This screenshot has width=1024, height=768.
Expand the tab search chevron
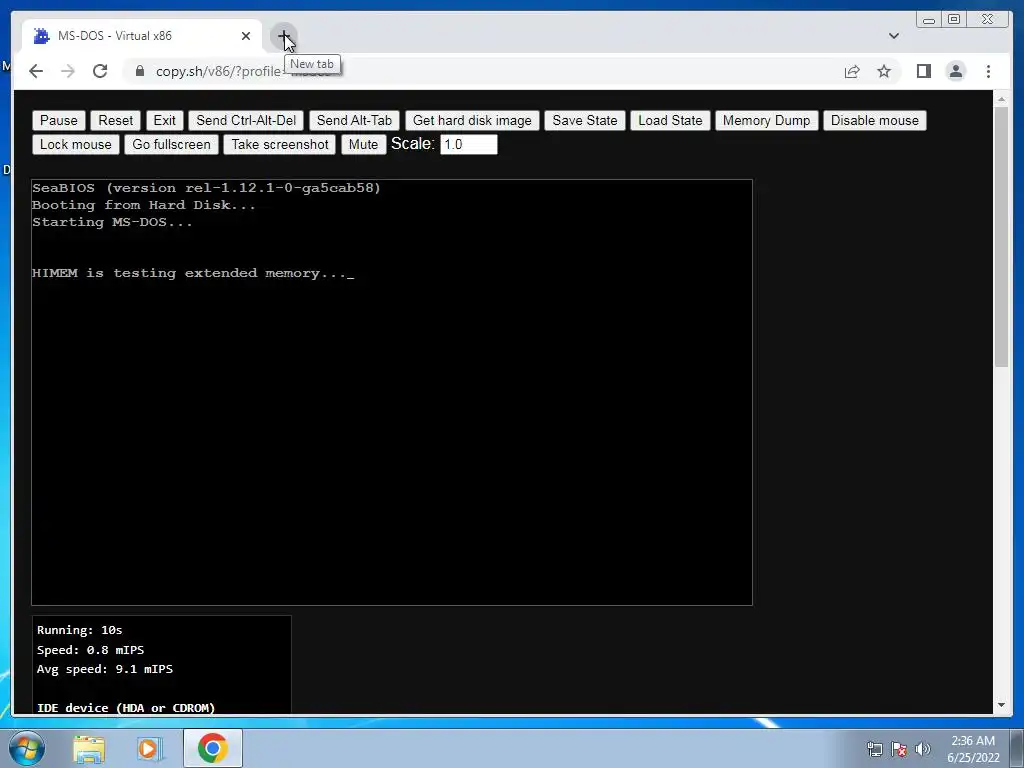[x=894, y=36]
